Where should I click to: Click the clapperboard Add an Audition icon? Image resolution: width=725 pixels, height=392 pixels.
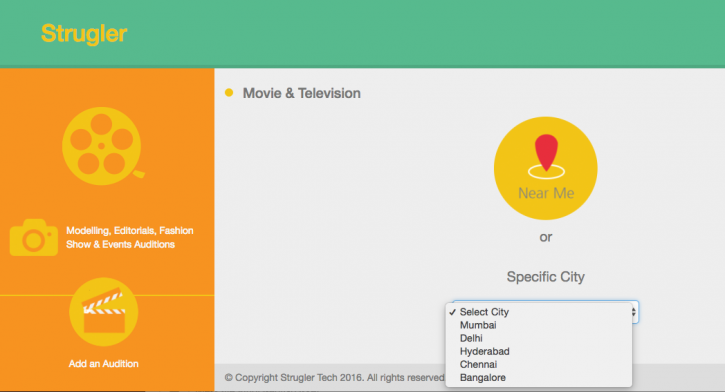104,312
